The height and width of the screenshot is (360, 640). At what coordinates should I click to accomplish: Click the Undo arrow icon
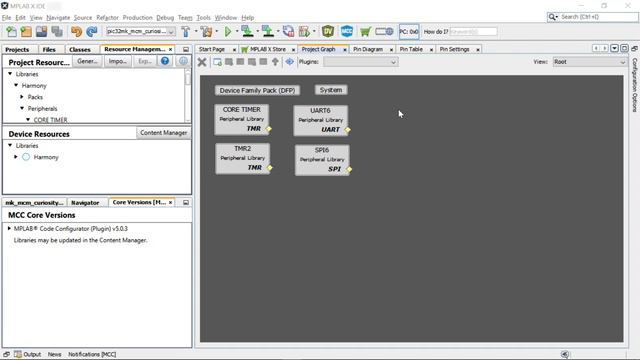[76, 31]
